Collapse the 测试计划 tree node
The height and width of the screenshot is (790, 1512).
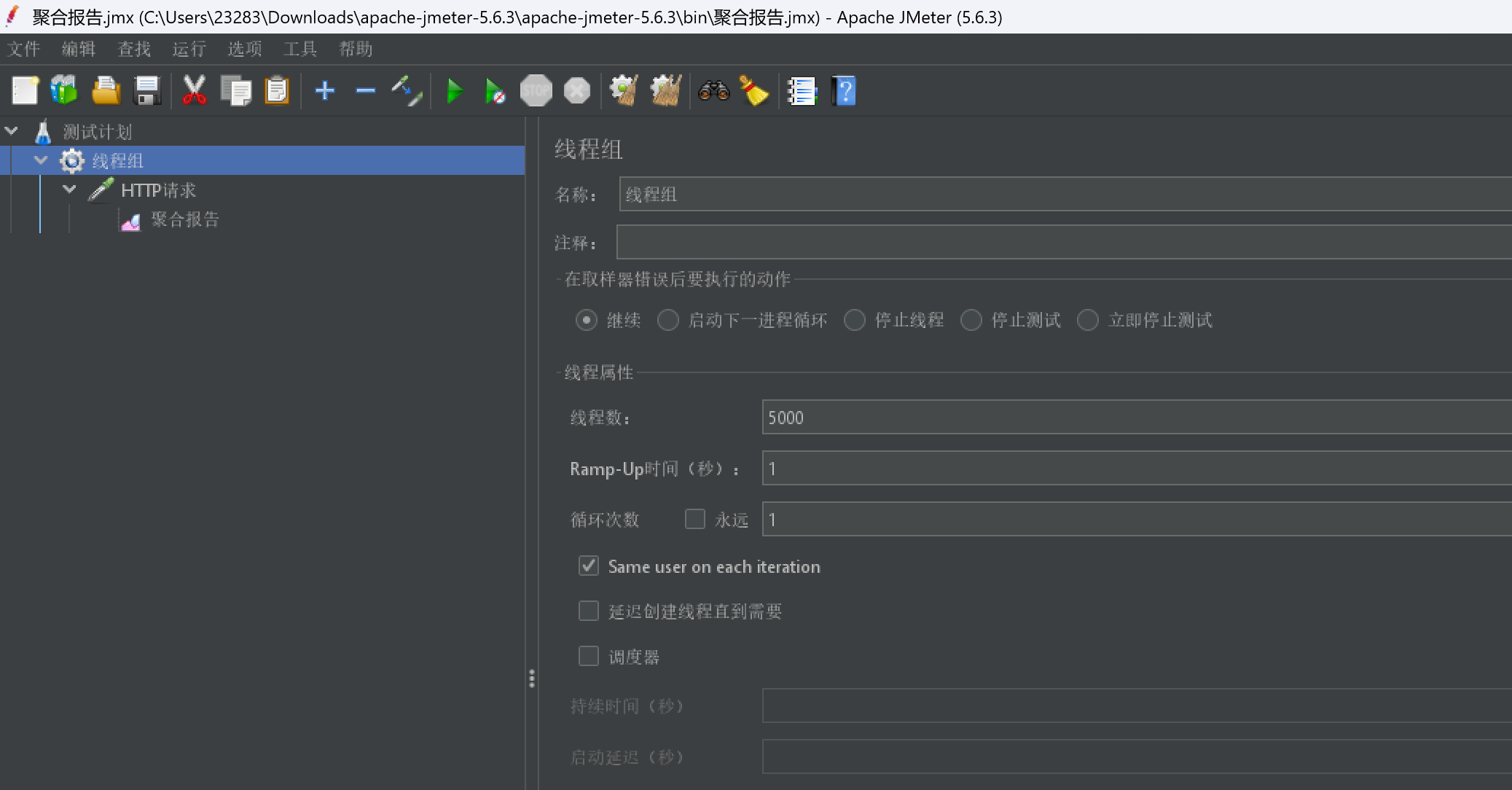pyautogui.click(x=12, y=131)
